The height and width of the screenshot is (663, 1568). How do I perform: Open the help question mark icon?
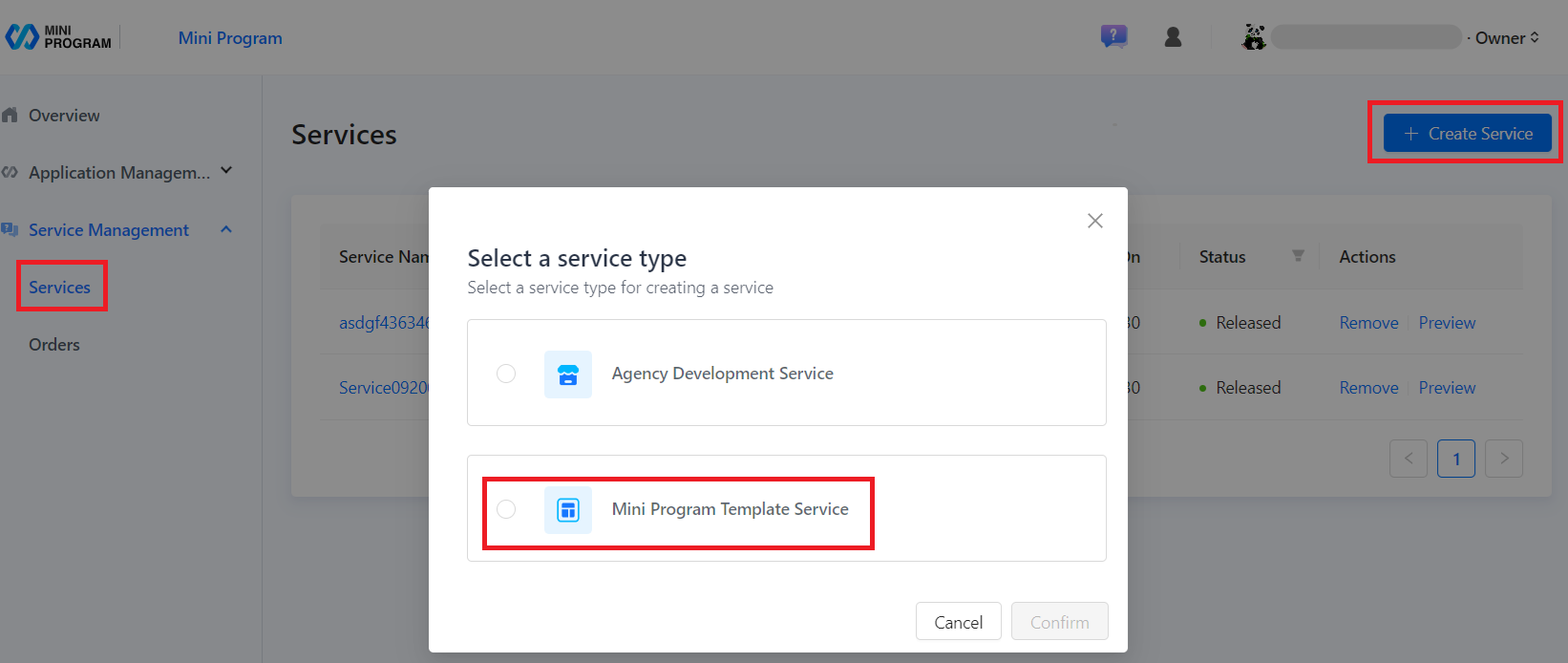pyautogui.click(x=1113, y=35)
